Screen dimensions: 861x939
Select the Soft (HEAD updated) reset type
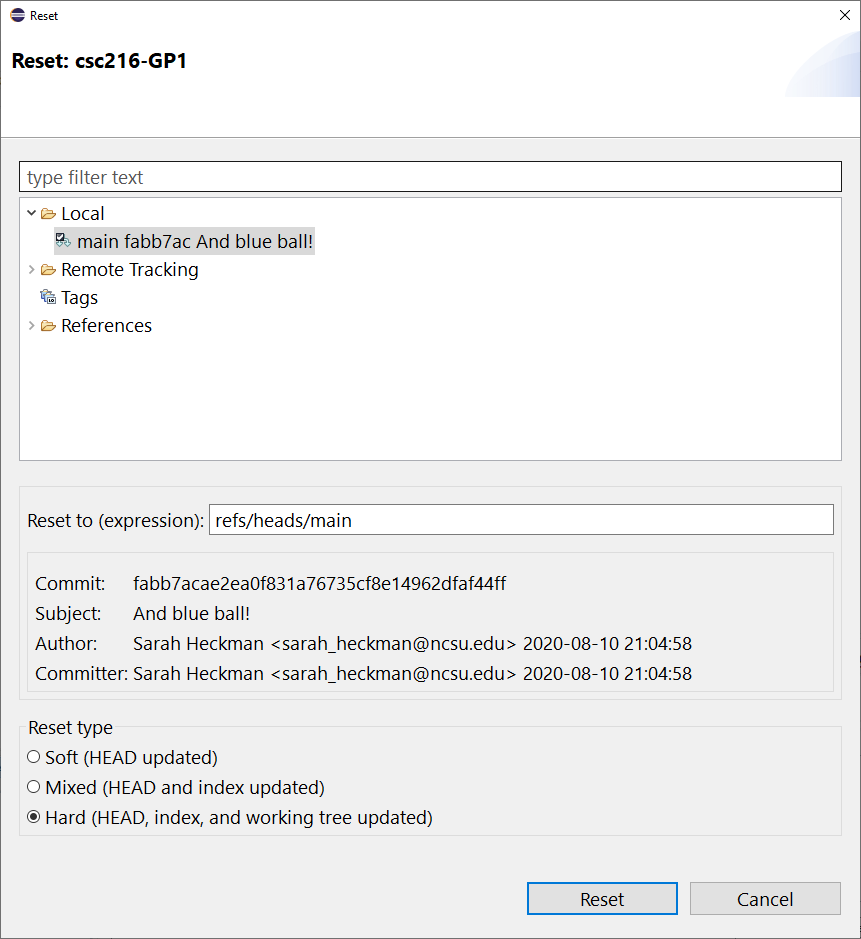(34, 757)
